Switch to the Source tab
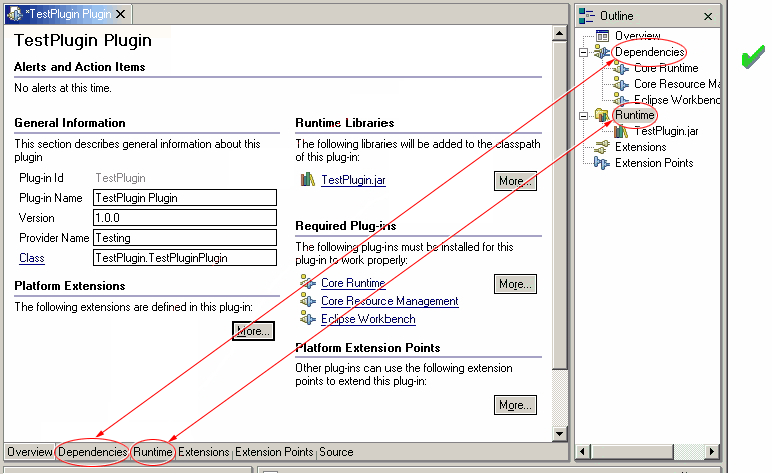772x474 pixels. 336,452
